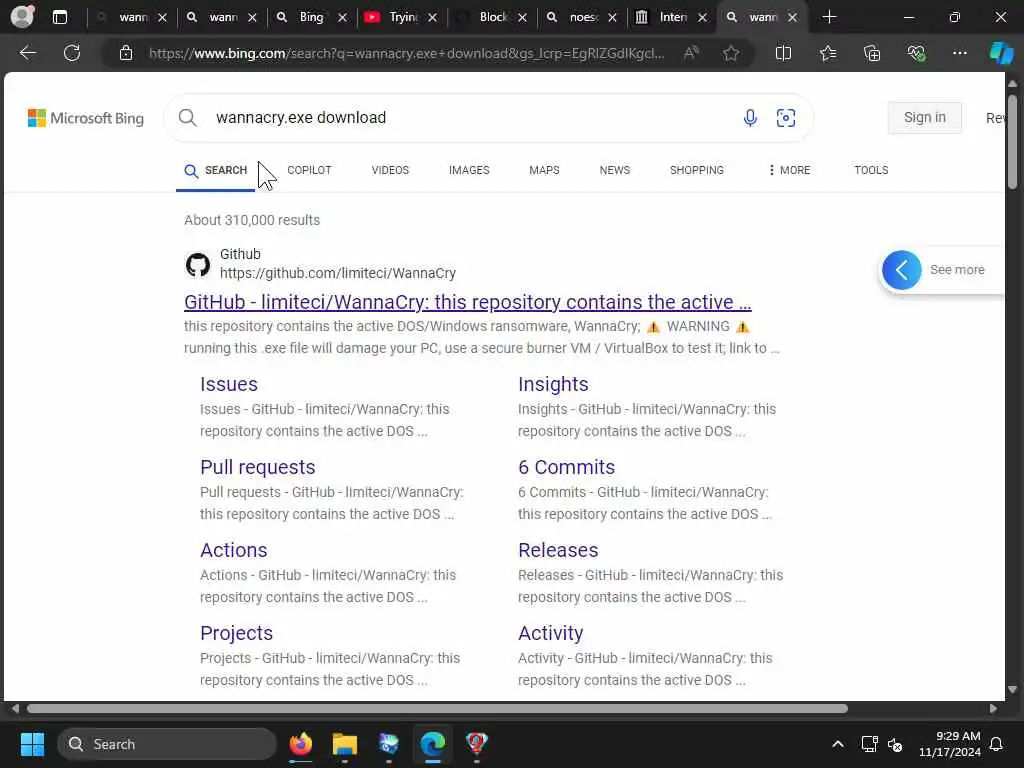Activate the Read aloud icon in address bar
This screenshot has width=1024, height=768.
coord(692,53)
